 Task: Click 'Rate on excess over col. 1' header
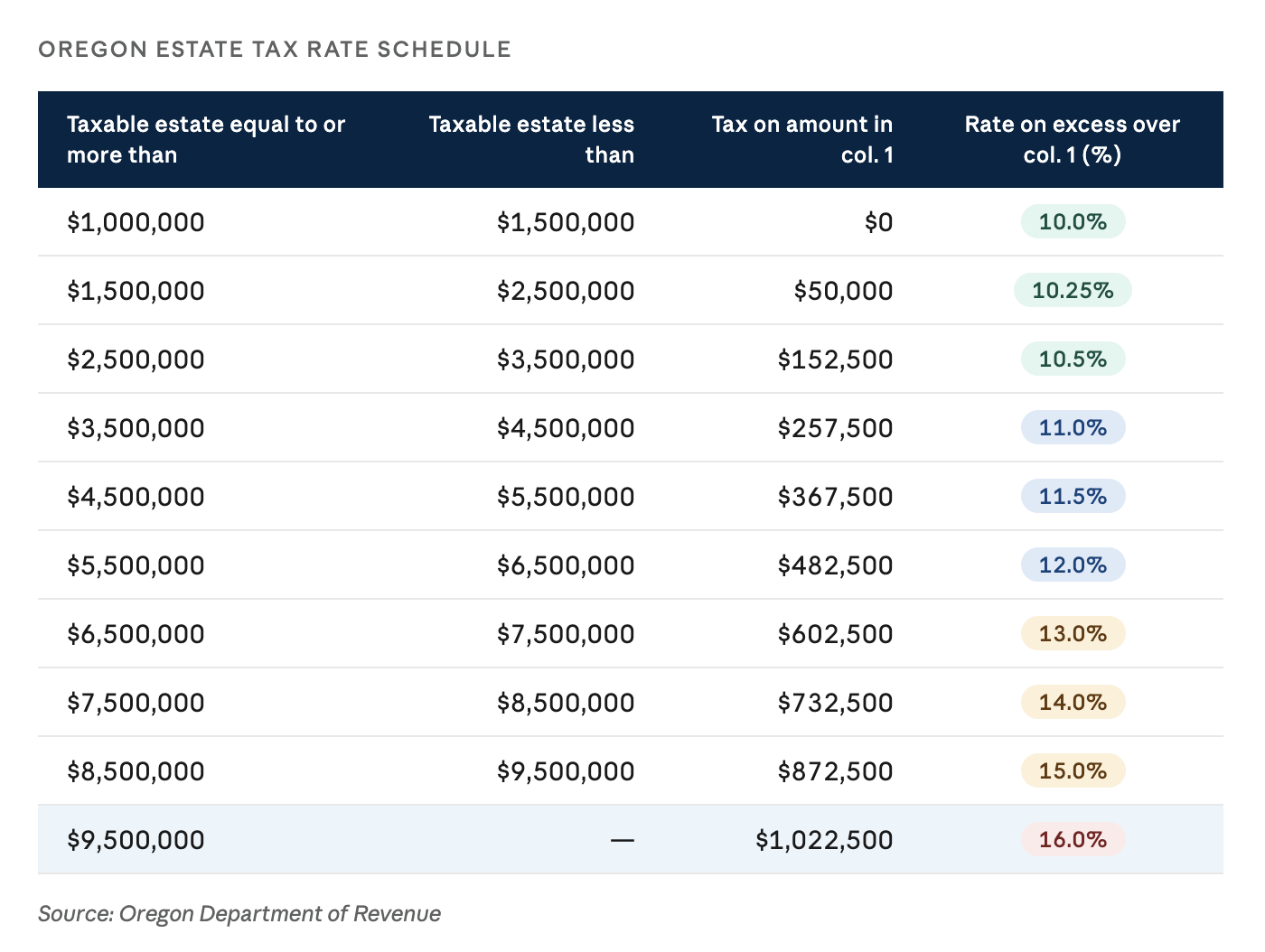(x=1073, y=139)
